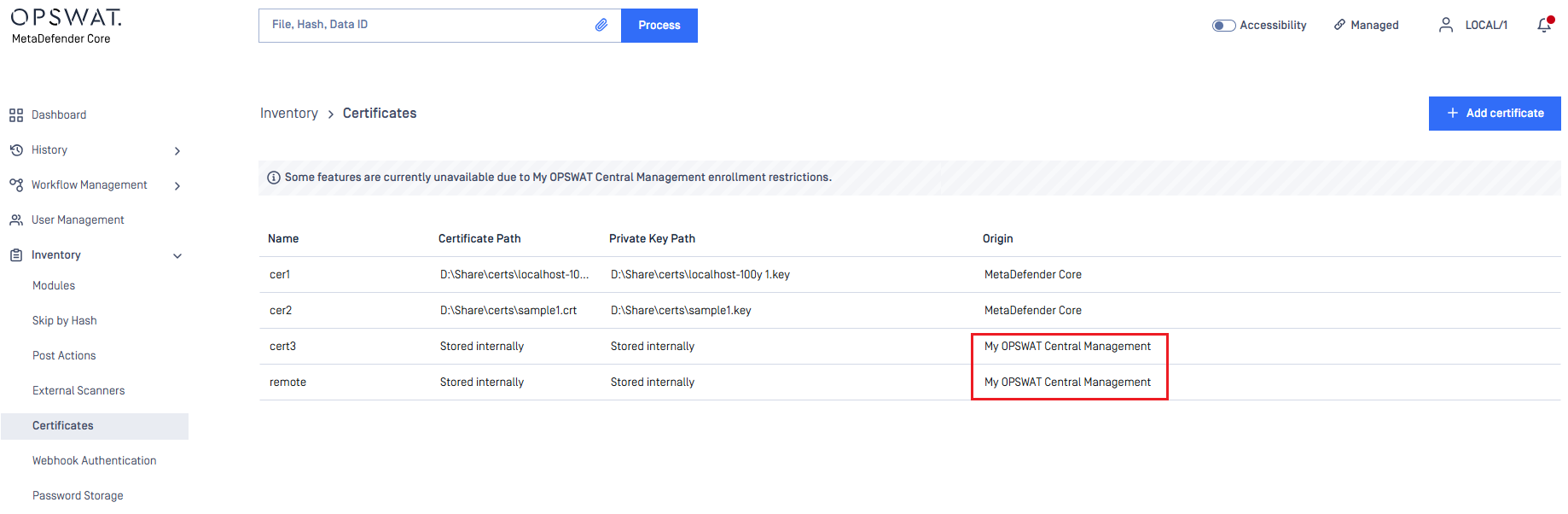
Task: Click the Managed link icon
Action: [x=1340, y=25]
